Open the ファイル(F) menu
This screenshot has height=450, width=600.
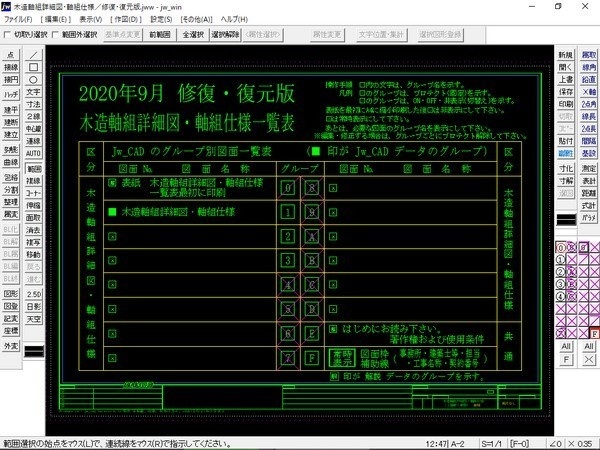[18, 19]
